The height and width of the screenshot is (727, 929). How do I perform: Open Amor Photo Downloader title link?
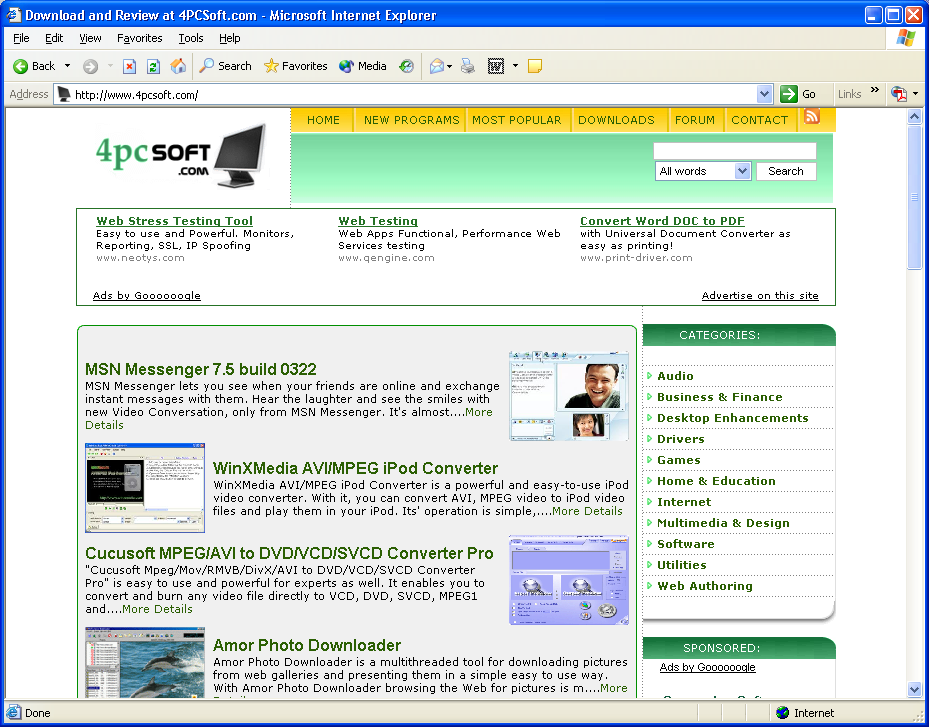[x=306, y=645]
